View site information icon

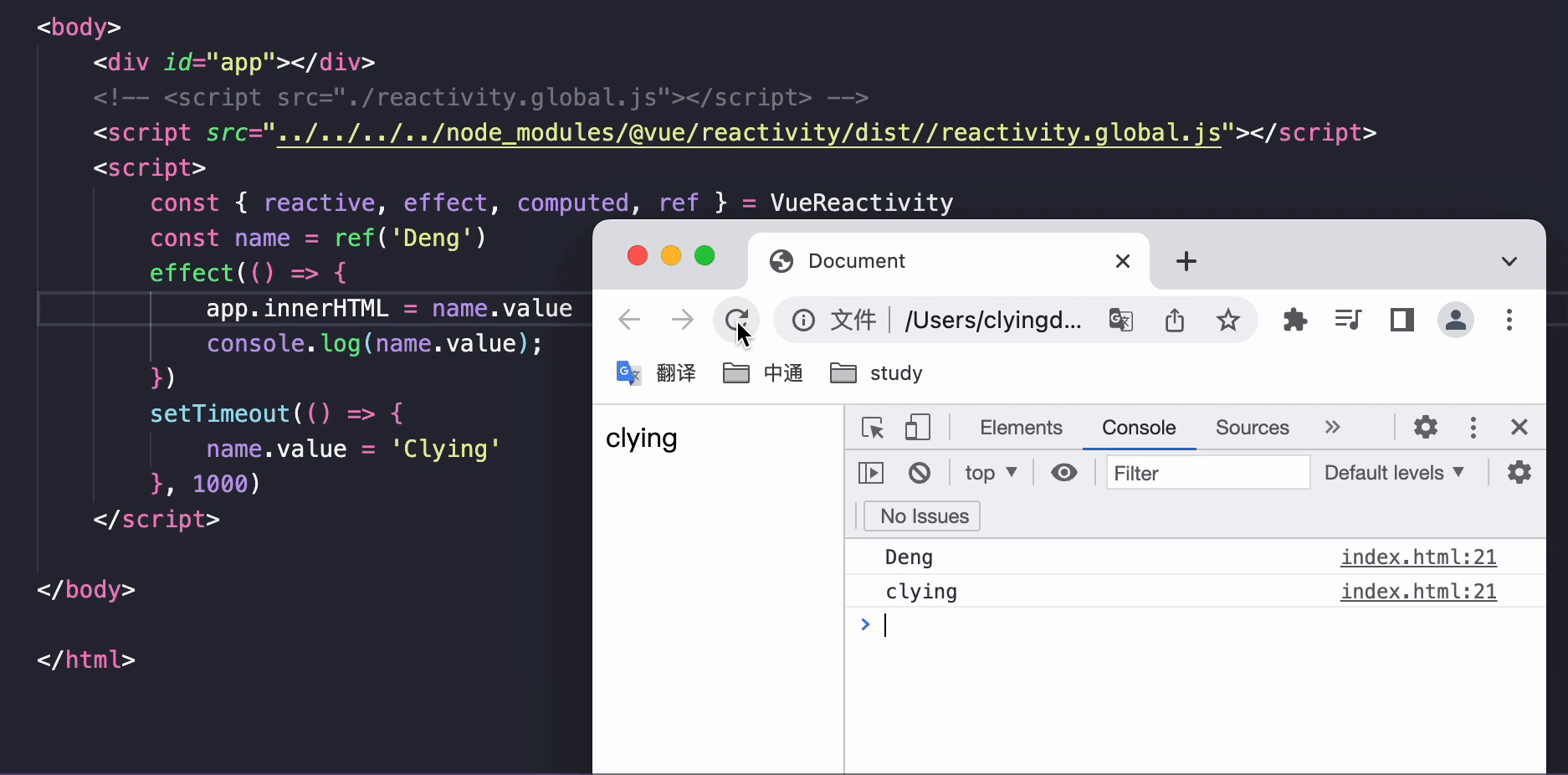pyautogui.click(x=803, y=320)
